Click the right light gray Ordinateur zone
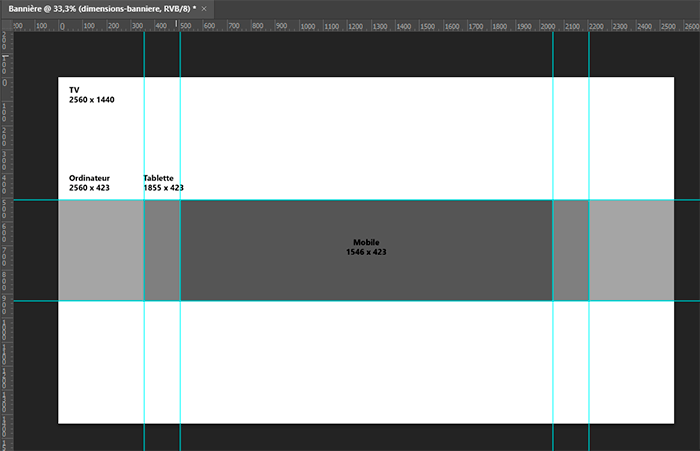Viewport: 700px width, 451px height. point(631,250)
